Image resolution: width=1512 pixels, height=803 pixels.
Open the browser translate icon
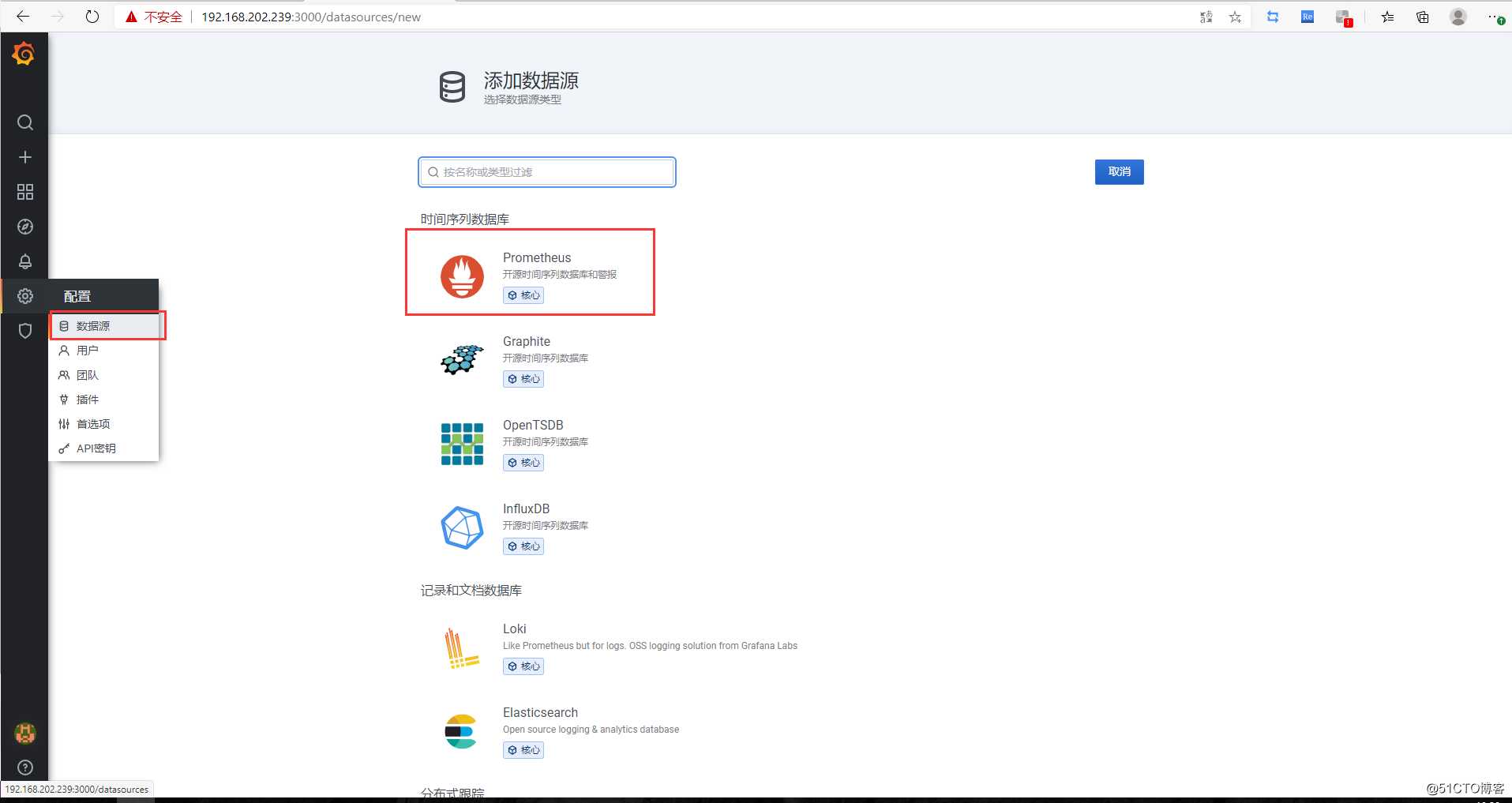[x=1206, y=17]
